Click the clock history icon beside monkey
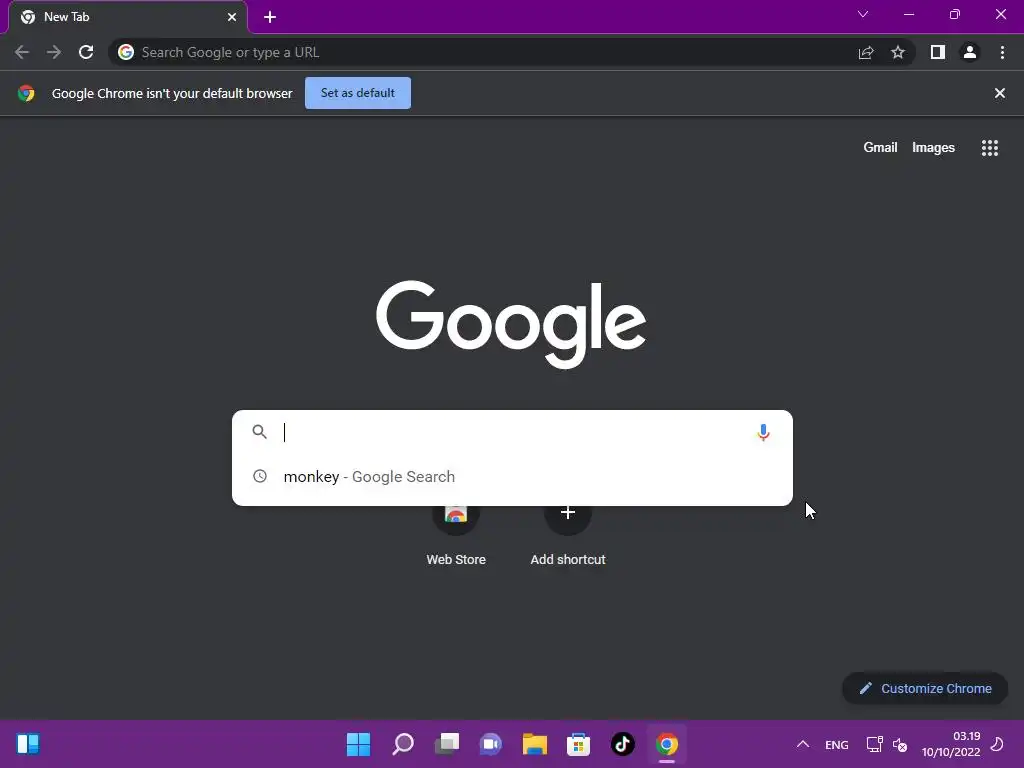The height and width of the screenshot is (768, 1024). tap(260, 476)
